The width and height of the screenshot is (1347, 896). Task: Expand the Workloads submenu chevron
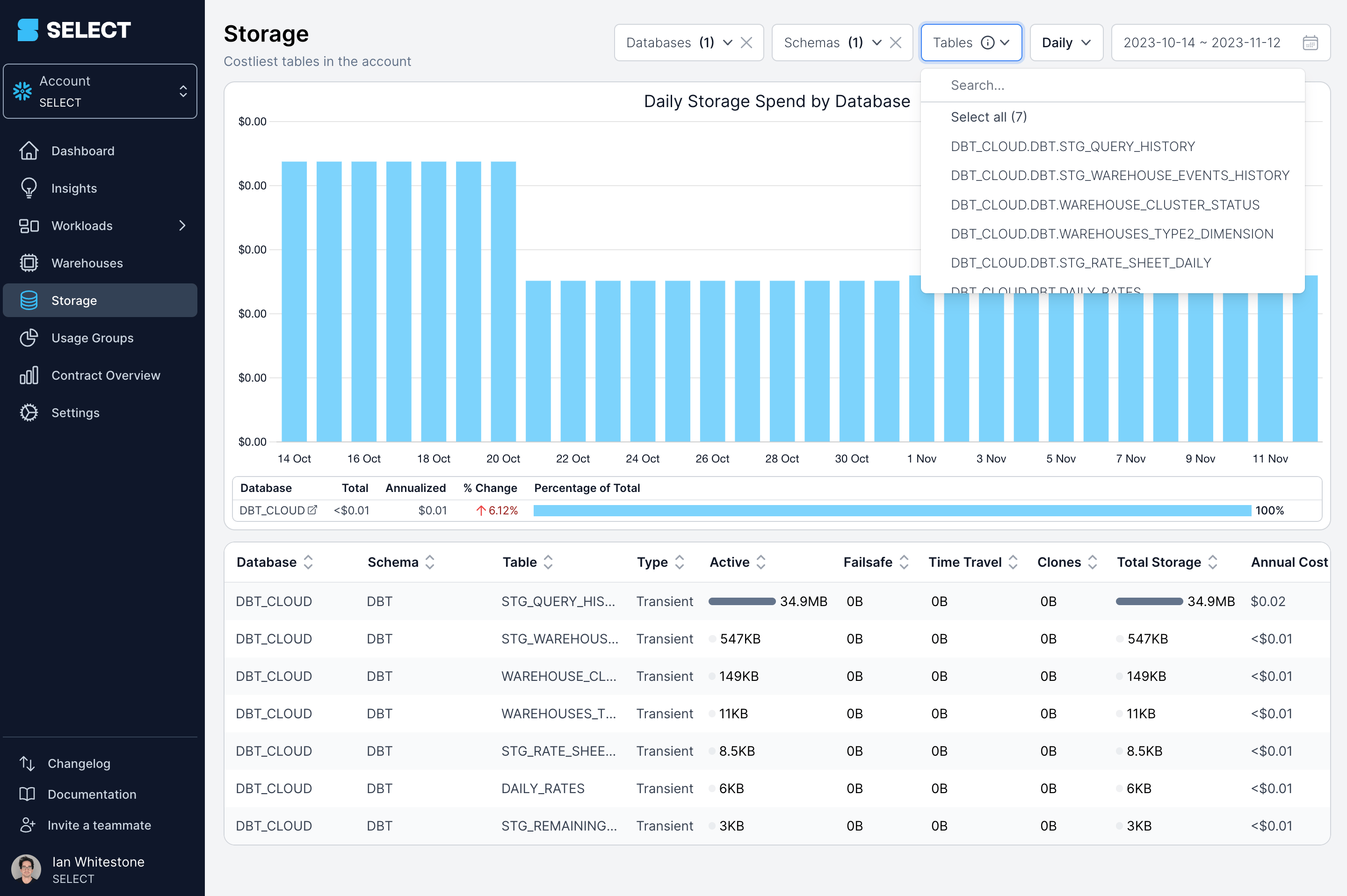(x=182, y=226)
